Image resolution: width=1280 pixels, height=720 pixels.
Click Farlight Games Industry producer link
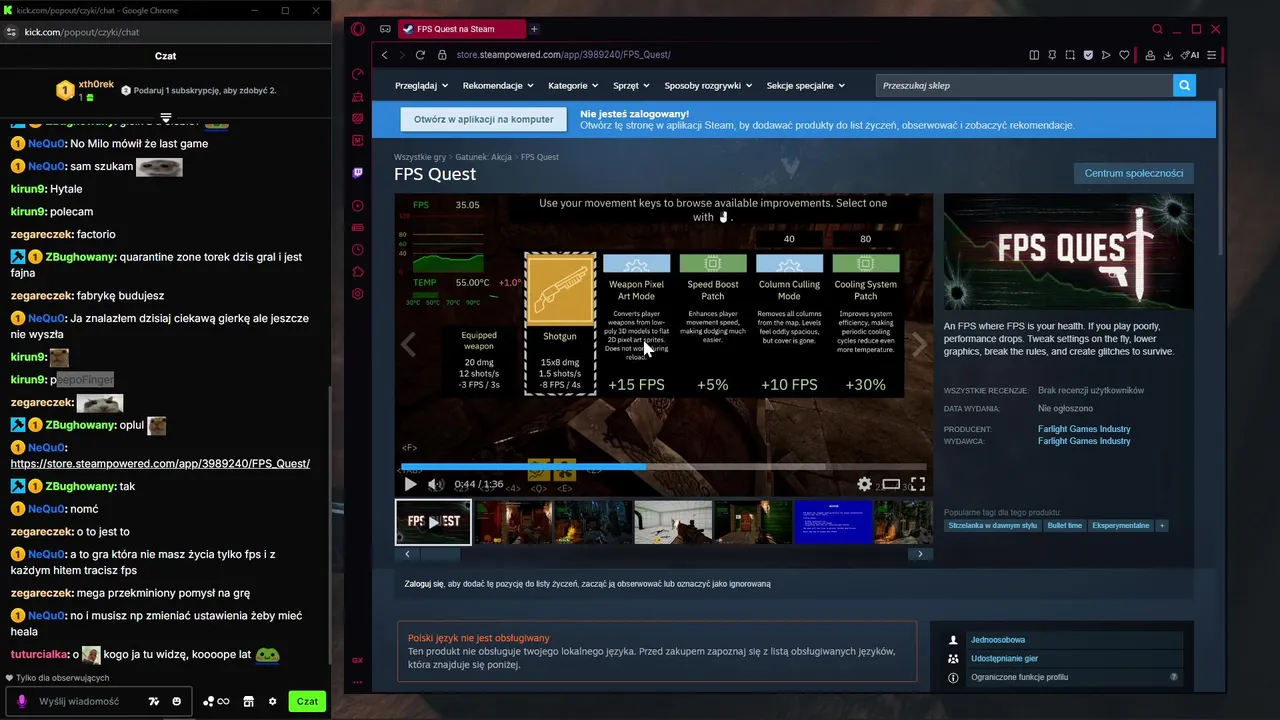click(1084, 429)
